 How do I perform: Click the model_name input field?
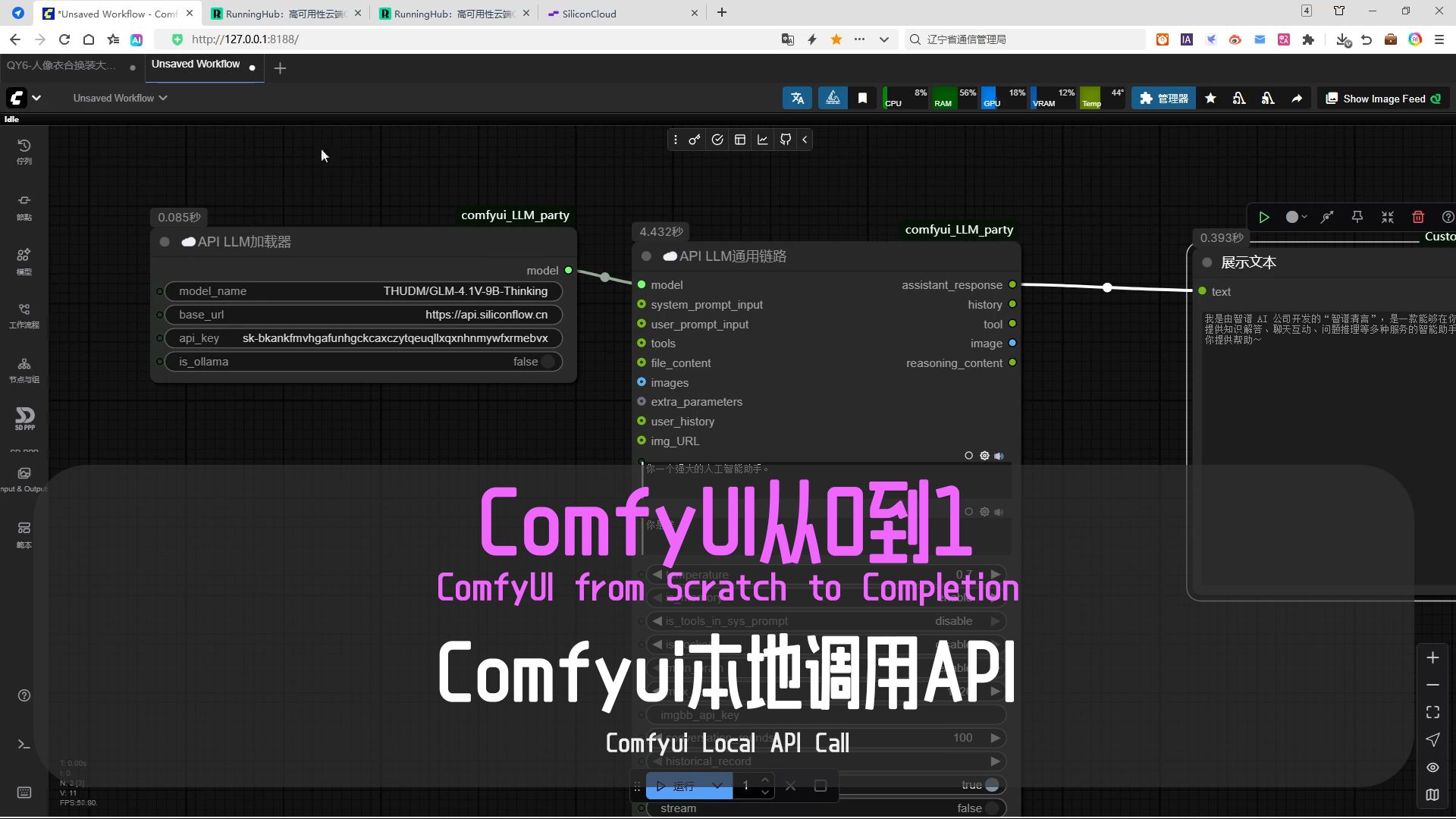[363, 291]
